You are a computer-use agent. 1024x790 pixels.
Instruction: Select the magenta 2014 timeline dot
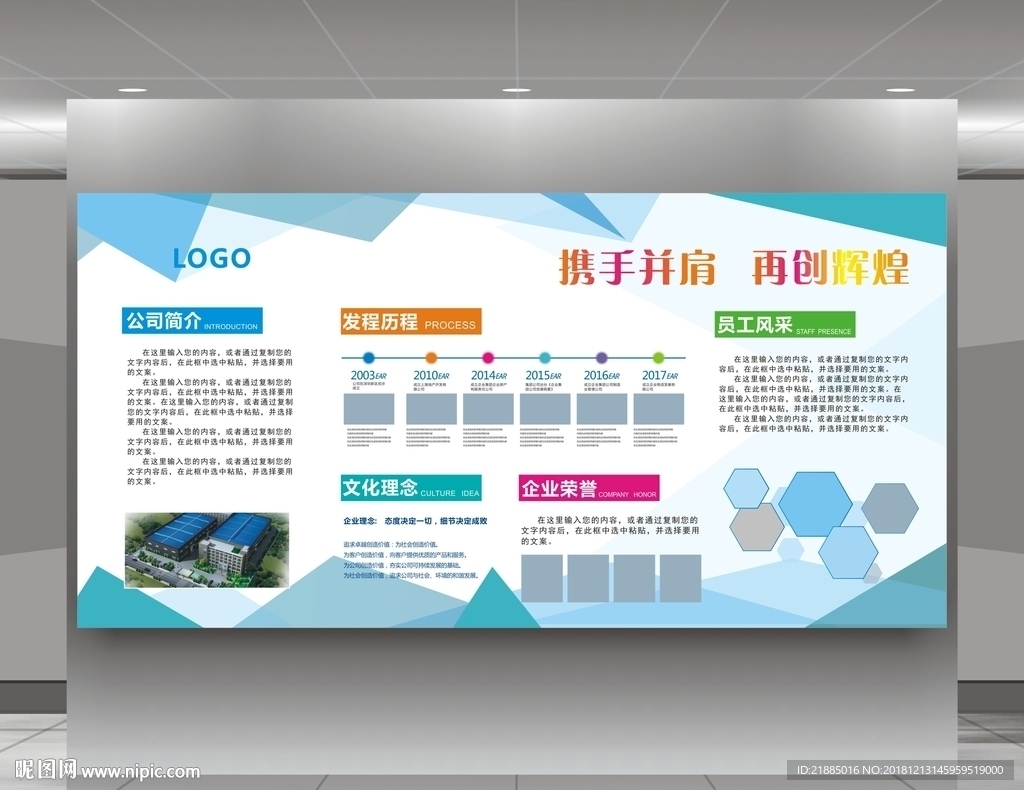(488, 358)
